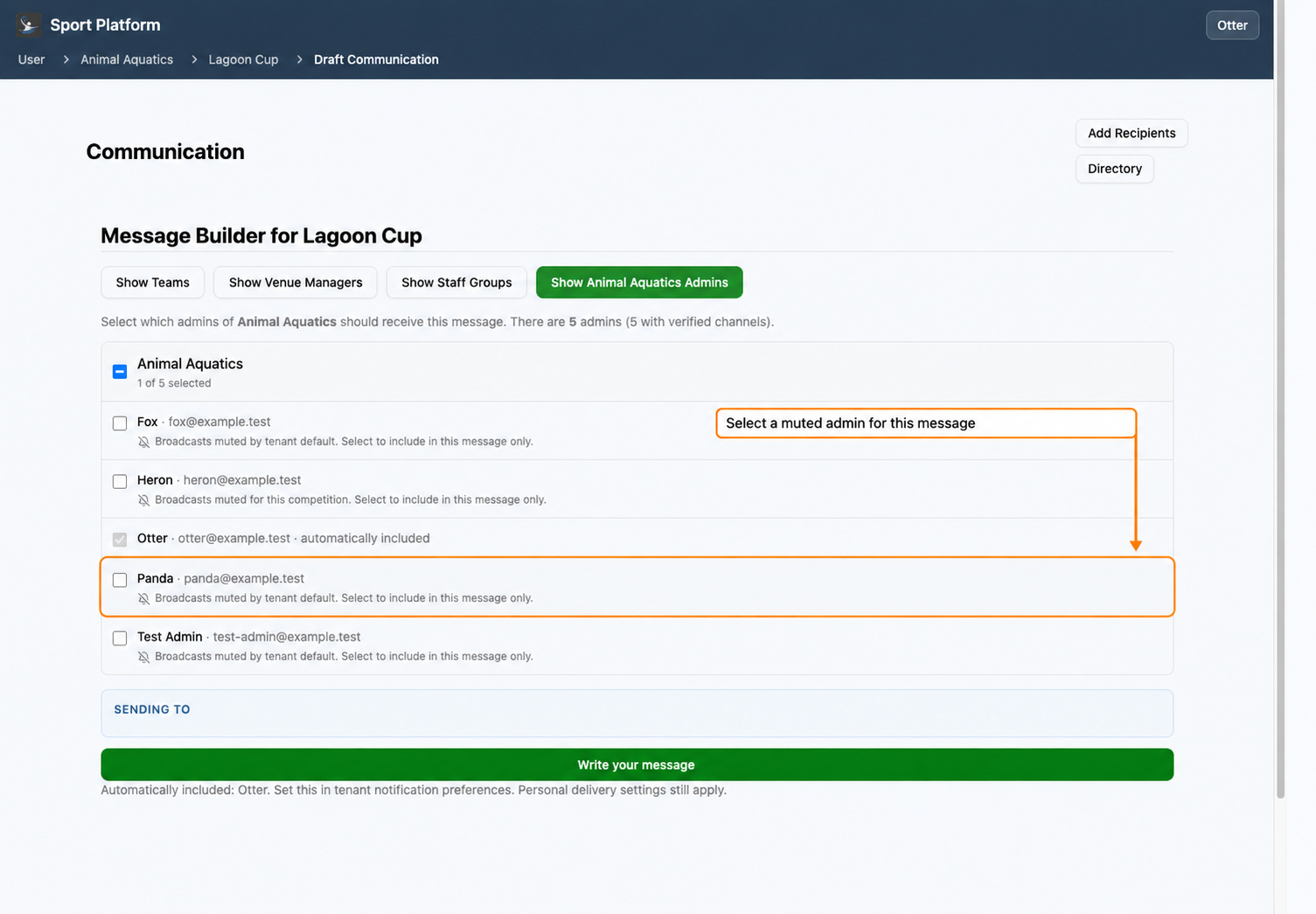Click 'Message Builder for Lagoon Cup' heading
1316x914 pixels.
point(261,235)
